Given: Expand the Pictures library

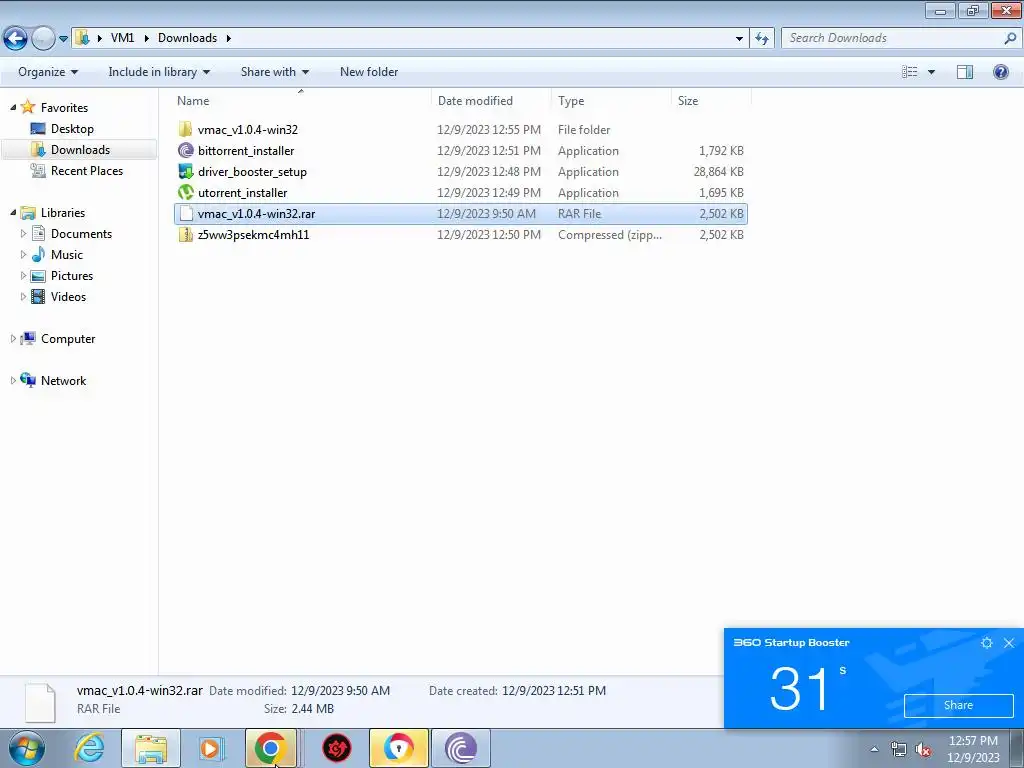Looking at the screenshot, I should point(24,276).
